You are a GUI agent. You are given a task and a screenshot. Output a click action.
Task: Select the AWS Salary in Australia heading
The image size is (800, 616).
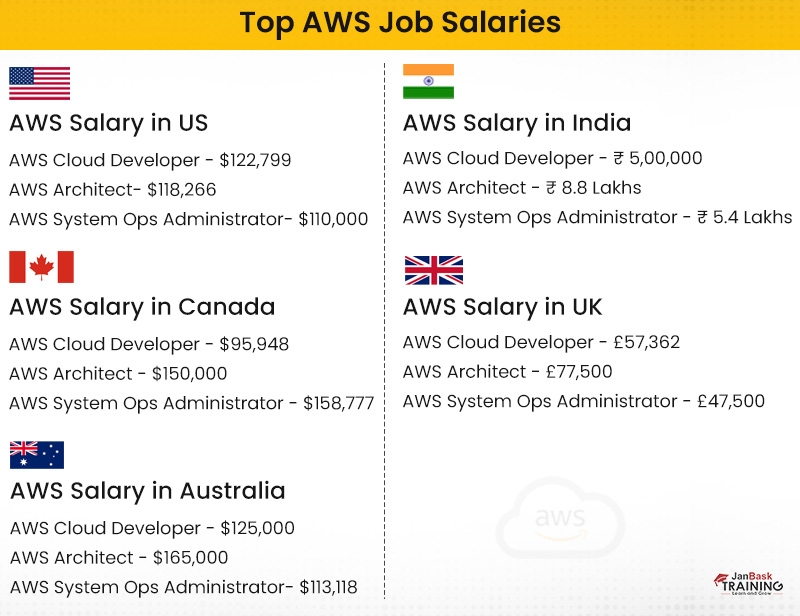[x=147, y=491]
